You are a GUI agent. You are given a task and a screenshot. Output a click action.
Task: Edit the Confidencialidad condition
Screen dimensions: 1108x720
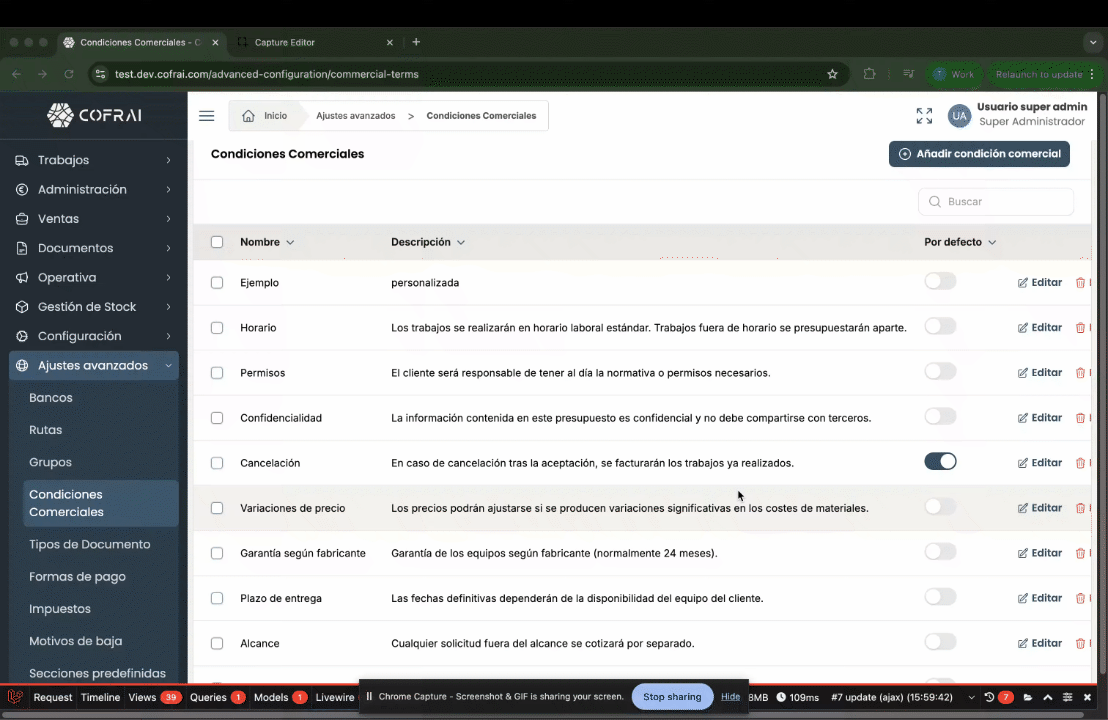point(1039,418)
